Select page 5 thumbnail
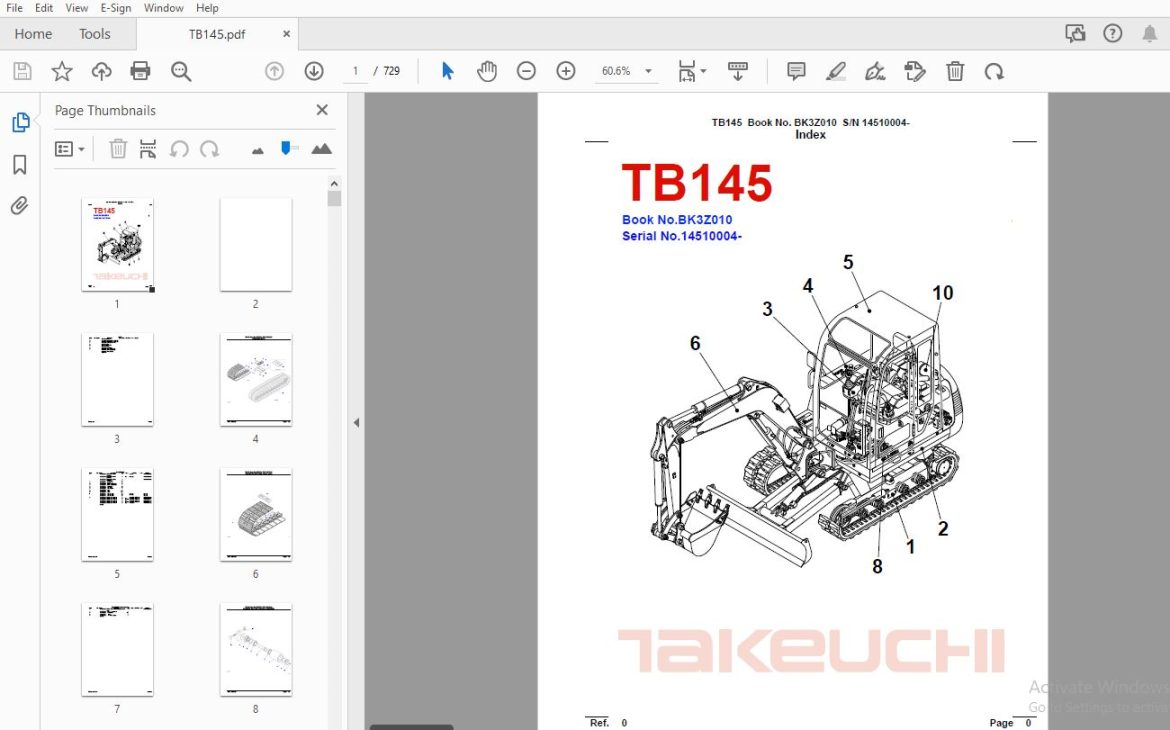The image size is (1170, 730). (x=117, y=515)
